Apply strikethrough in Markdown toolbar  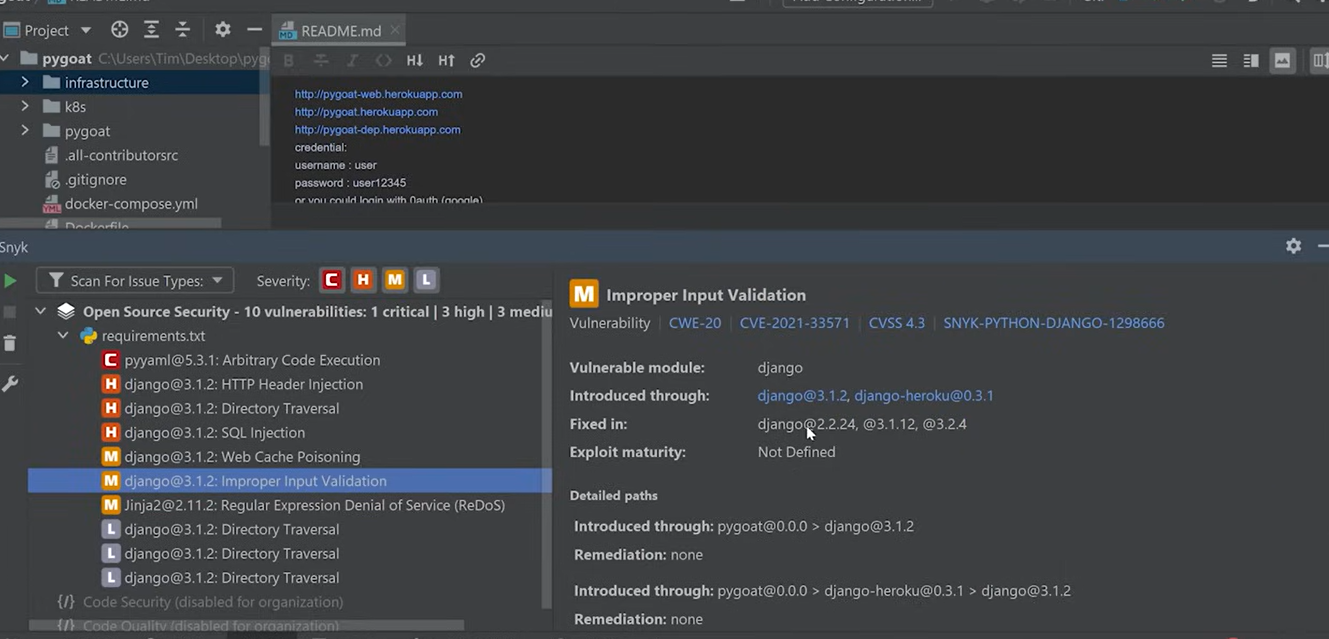coord(321,61)
